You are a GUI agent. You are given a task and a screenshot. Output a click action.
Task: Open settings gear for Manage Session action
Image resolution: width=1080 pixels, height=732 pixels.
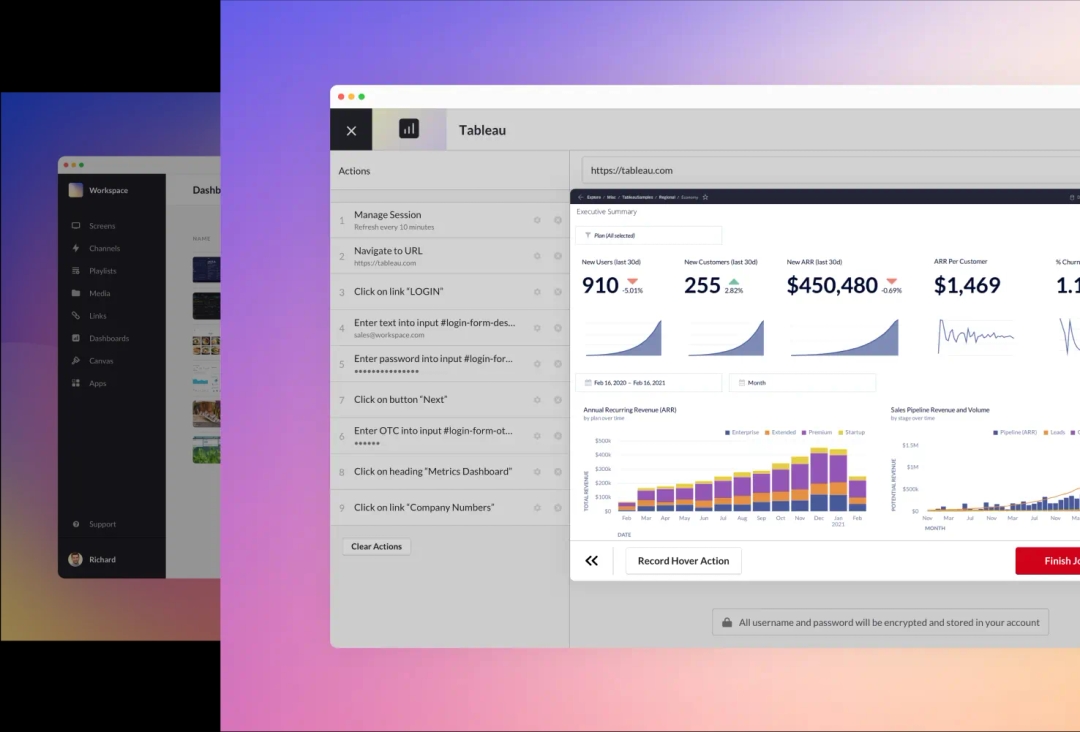[x=537, y=220]
